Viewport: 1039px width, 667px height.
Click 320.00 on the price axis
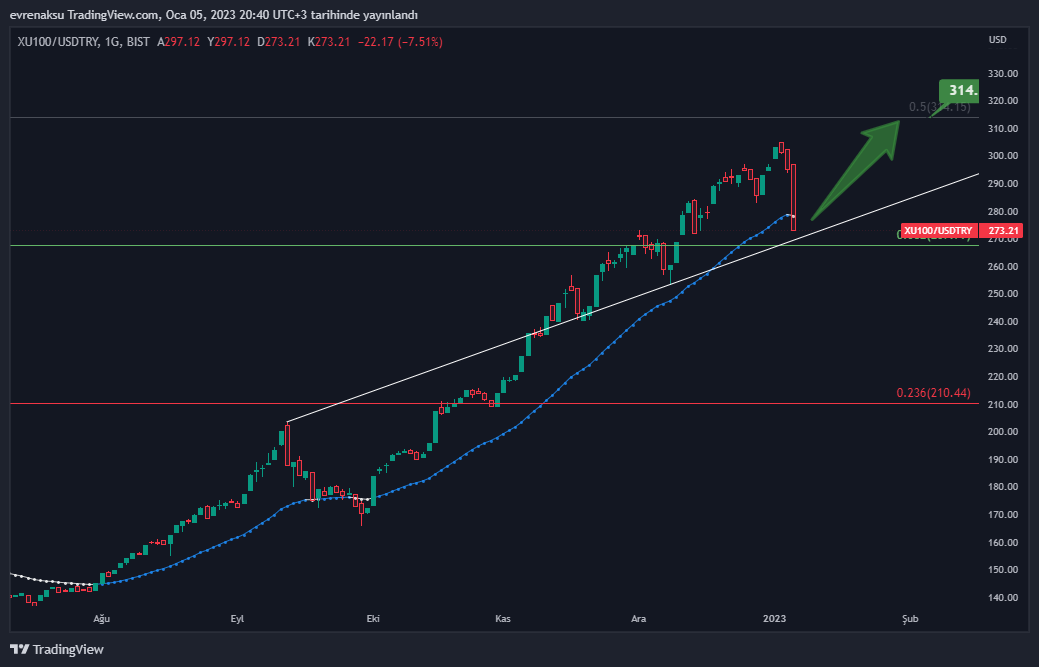1003,101
